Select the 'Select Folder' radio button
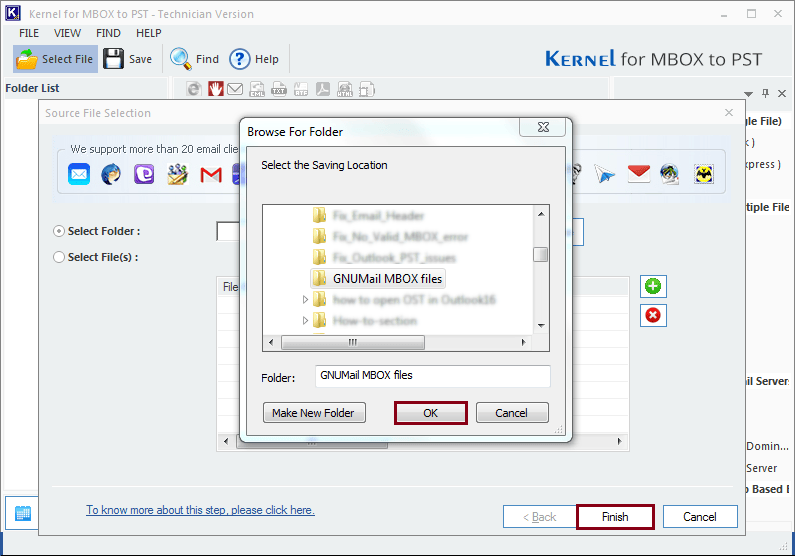The image size is (795, 556). pyautogui.click(x=59, y=231)
